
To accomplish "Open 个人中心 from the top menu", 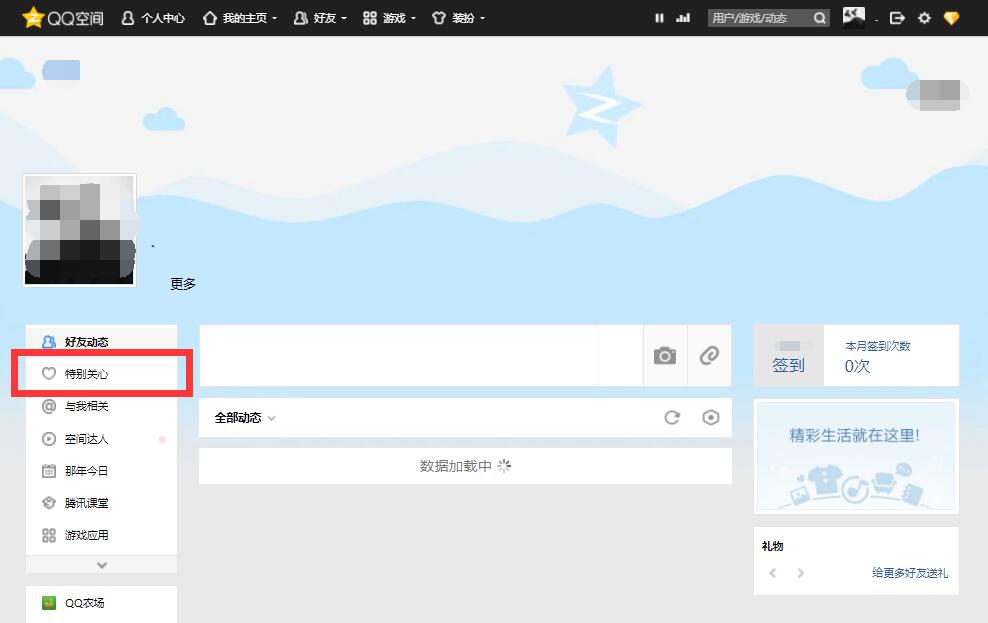I will point(152,17).
